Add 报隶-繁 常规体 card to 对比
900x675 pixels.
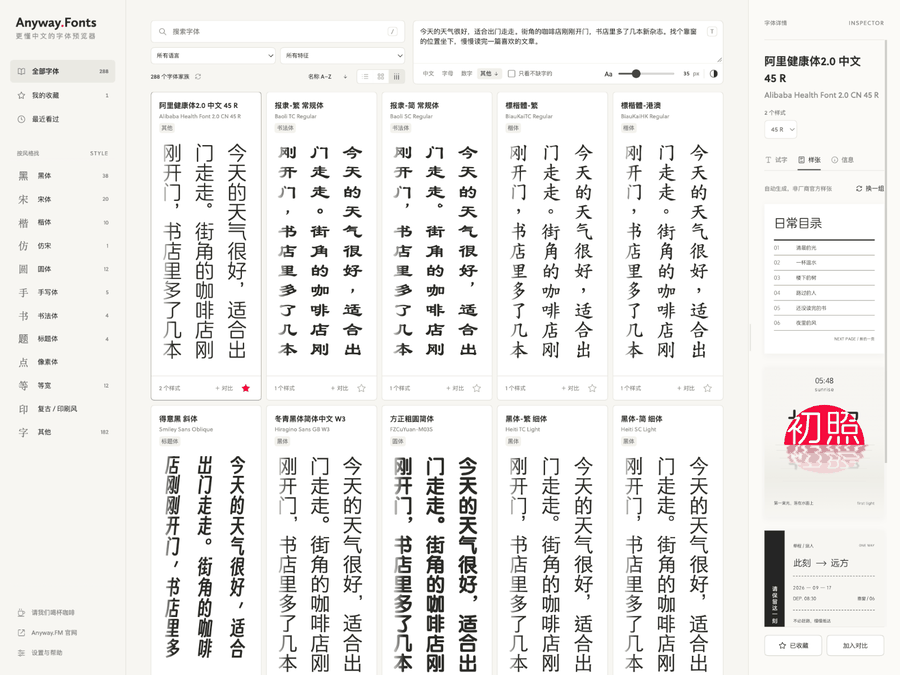[x=340, y=389]
